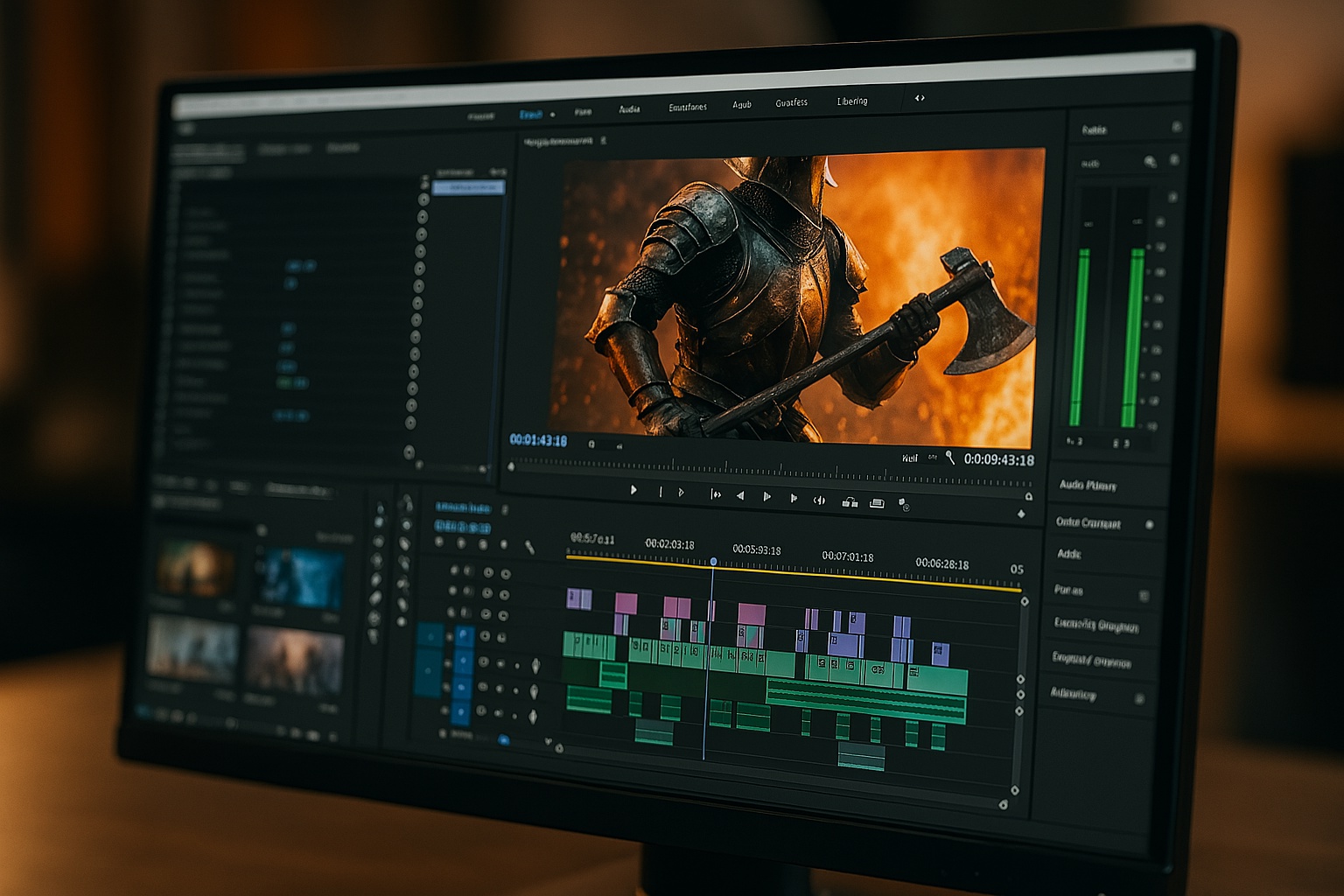Select the large pink clip on the timeline
The width and height of the screenshot is (1344, 896).
pyautogui.click(x=751, y=613)
